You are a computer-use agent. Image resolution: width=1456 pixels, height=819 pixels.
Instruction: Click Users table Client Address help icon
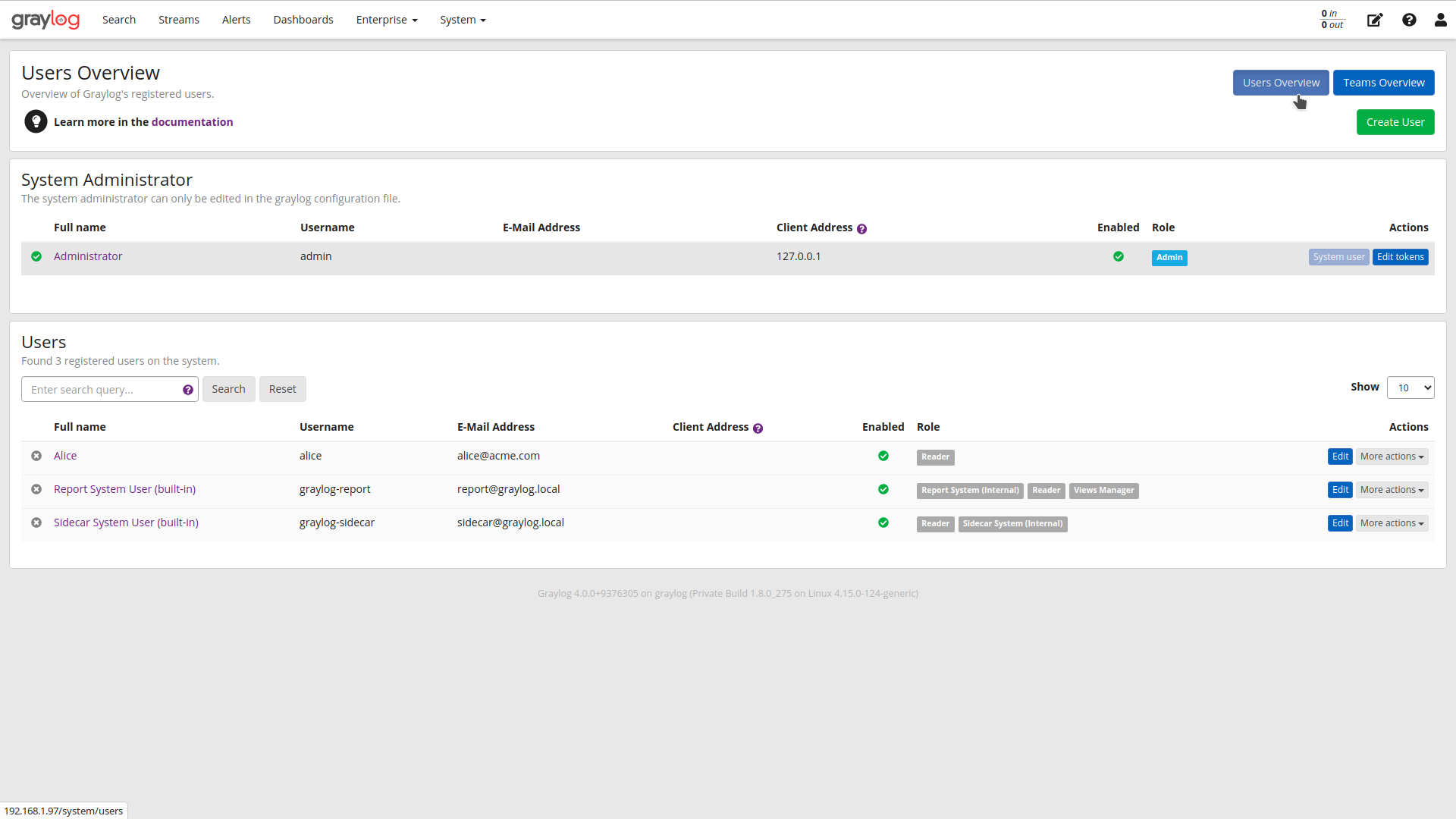coord(758,428)
